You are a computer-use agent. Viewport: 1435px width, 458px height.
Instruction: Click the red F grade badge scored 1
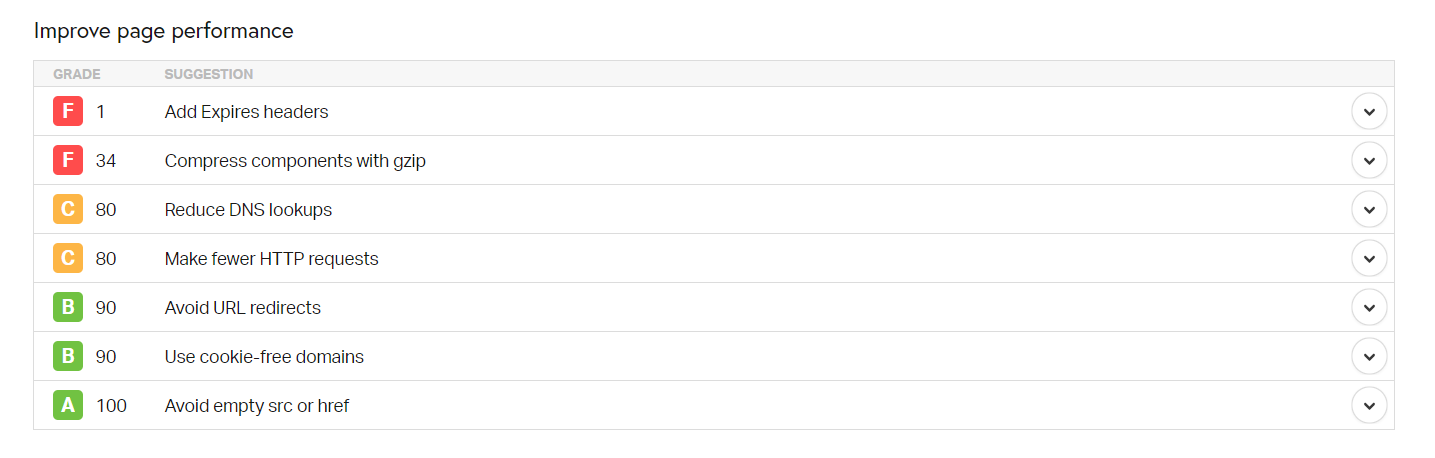pyautogui.click(x=68, y=111)
